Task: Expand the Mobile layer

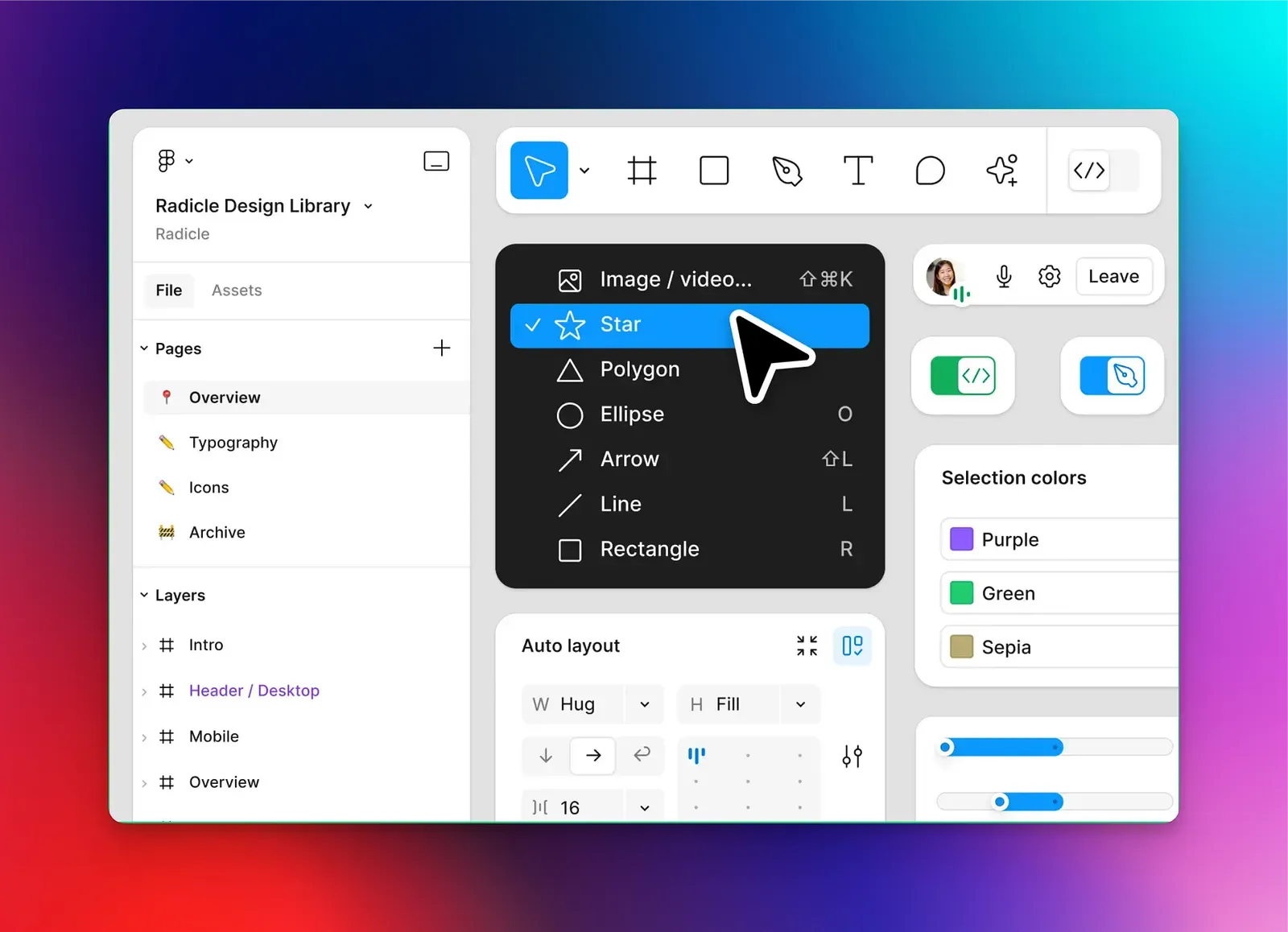Action: (144, 737)
